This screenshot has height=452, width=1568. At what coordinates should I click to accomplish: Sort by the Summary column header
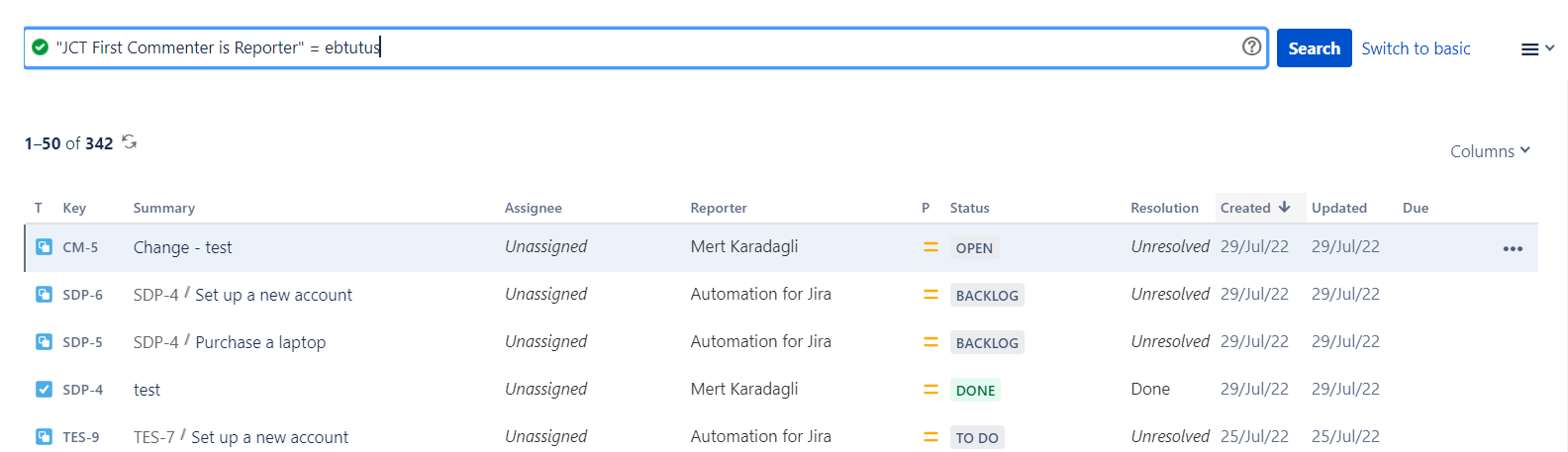click(x=164, y=208)
